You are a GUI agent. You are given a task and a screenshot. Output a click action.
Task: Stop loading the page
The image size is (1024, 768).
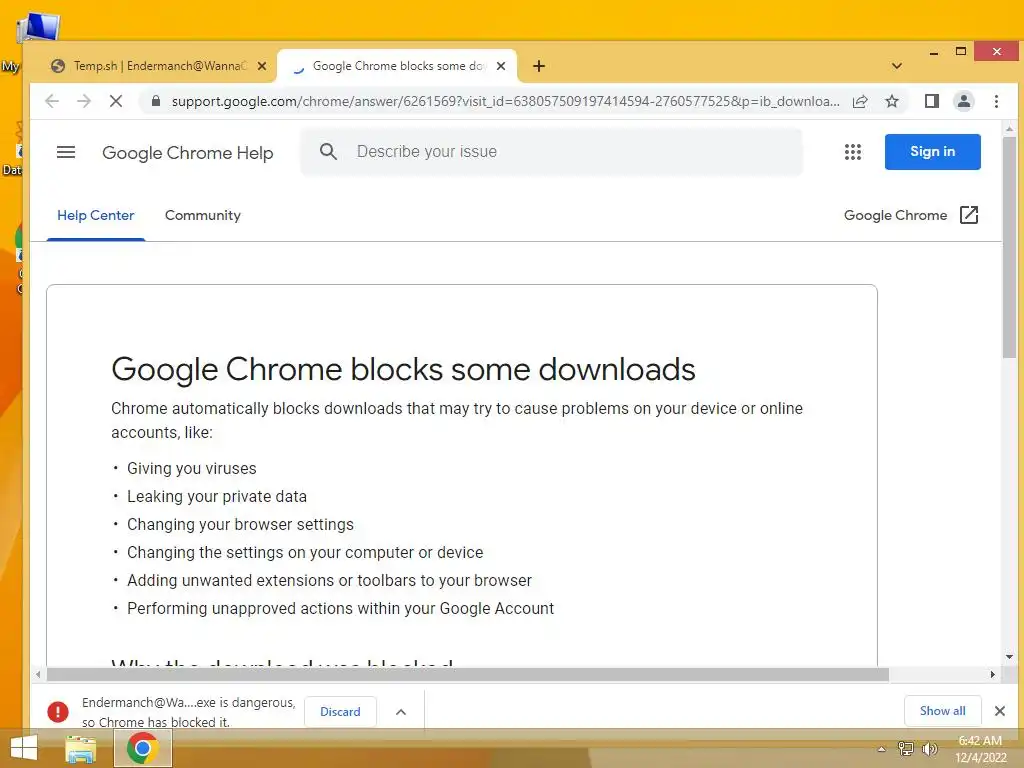pos(116,101)
